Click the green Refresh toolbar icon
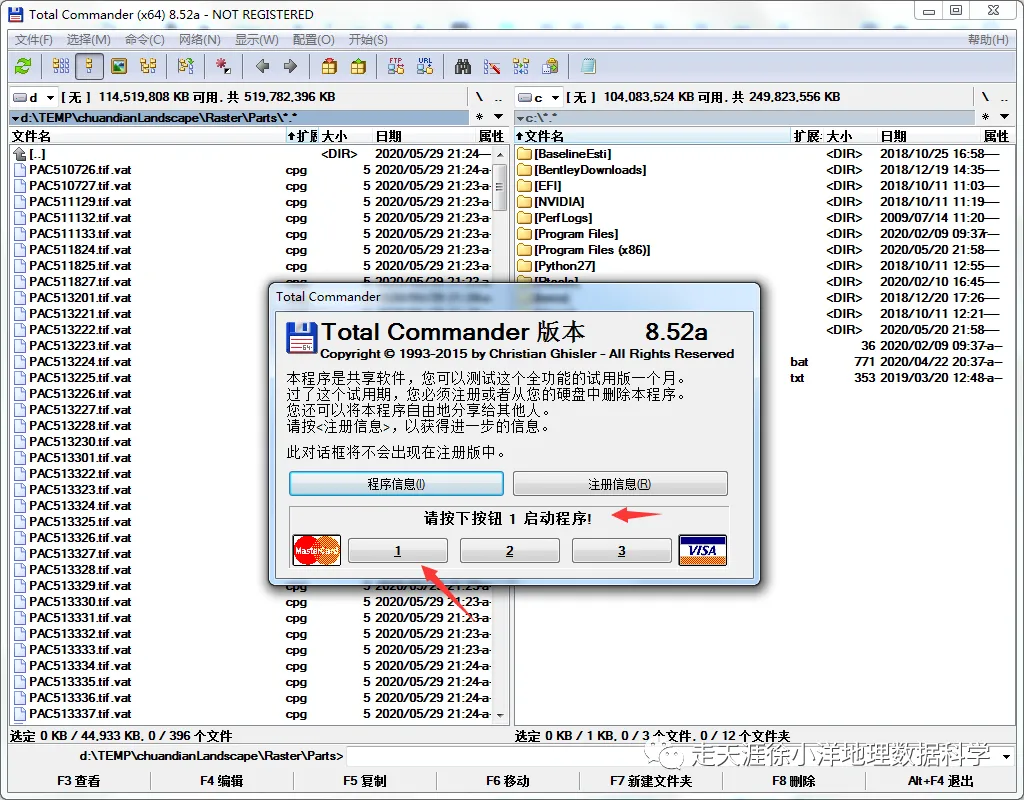This screenshot has height=800, width=1024. click(x=24, y=66)
